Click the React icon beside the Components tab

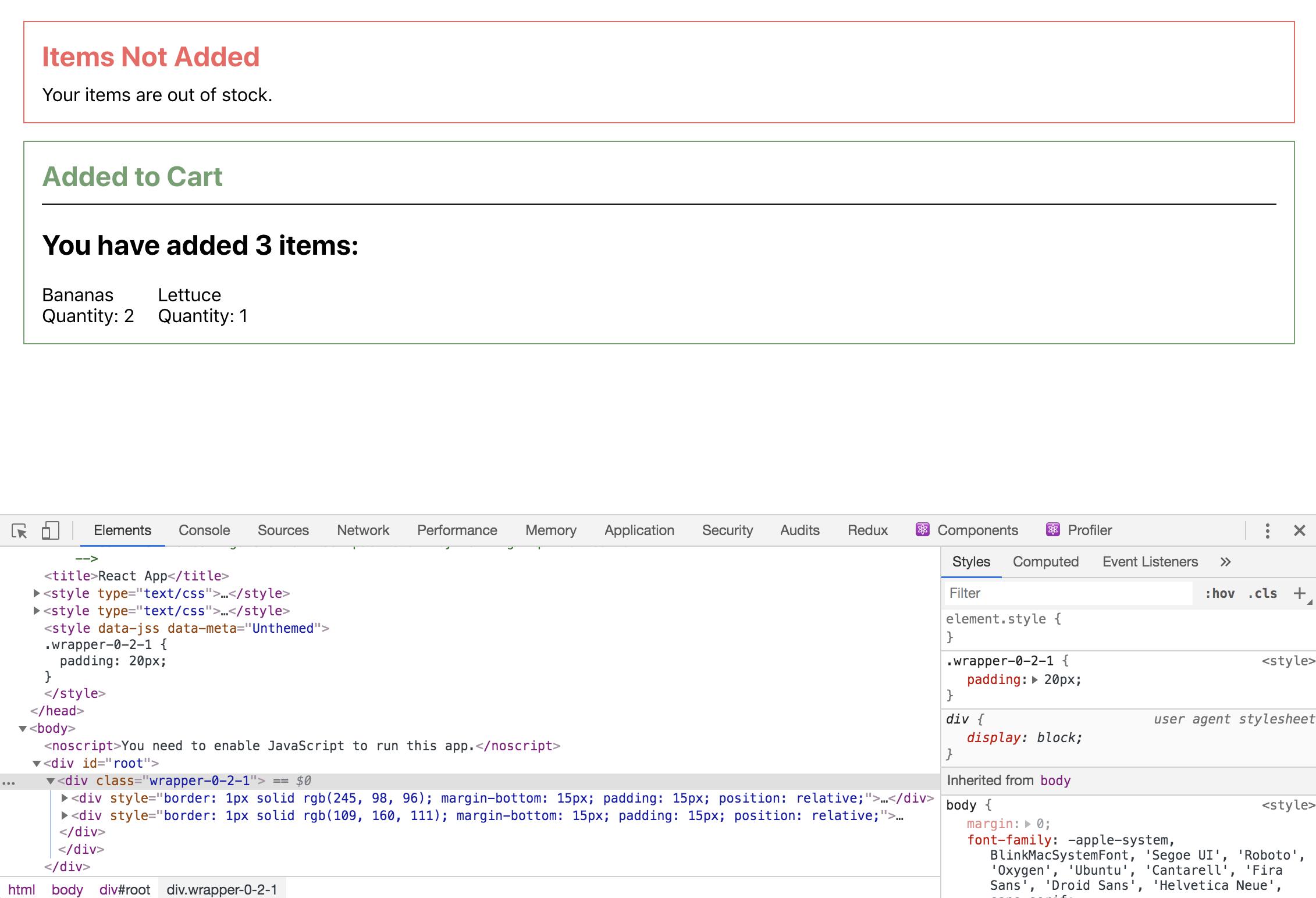pyautogui.click(x=923, y=530)
